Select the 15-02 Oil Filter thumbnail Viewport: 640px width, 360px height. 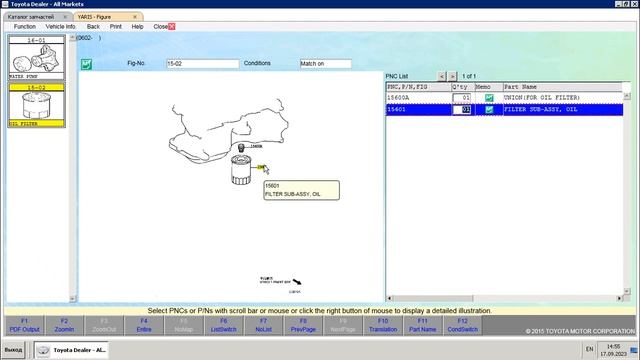pyautogui.click(x=36, y=105)
